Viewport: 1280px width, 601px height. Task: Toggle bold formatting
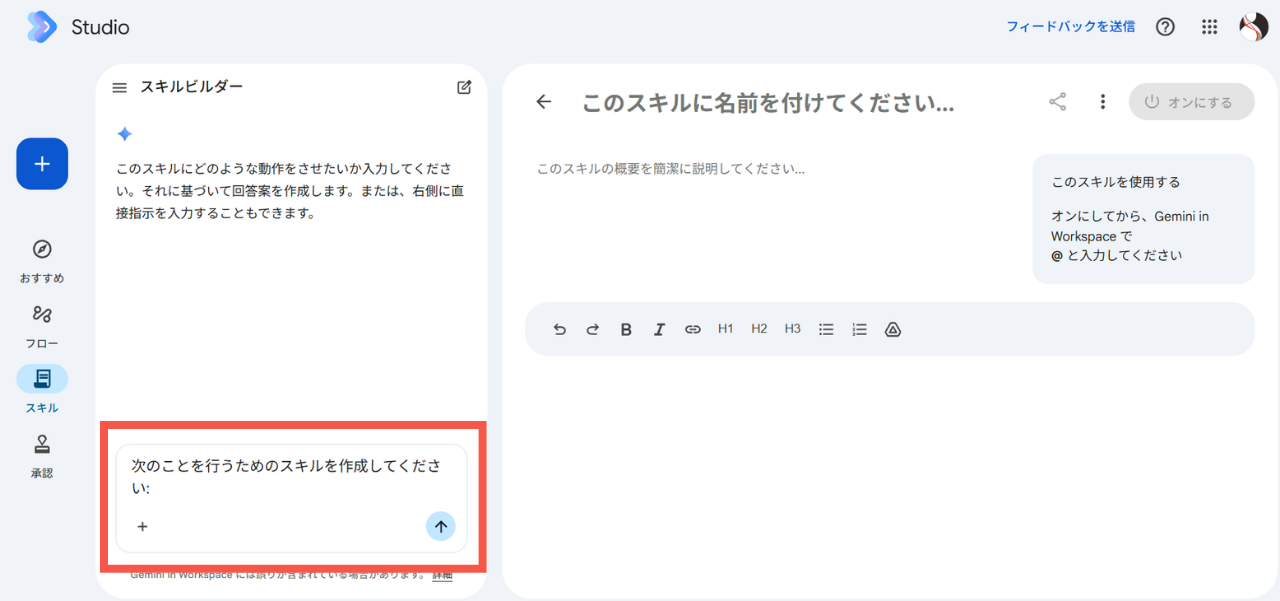point(626,329)
